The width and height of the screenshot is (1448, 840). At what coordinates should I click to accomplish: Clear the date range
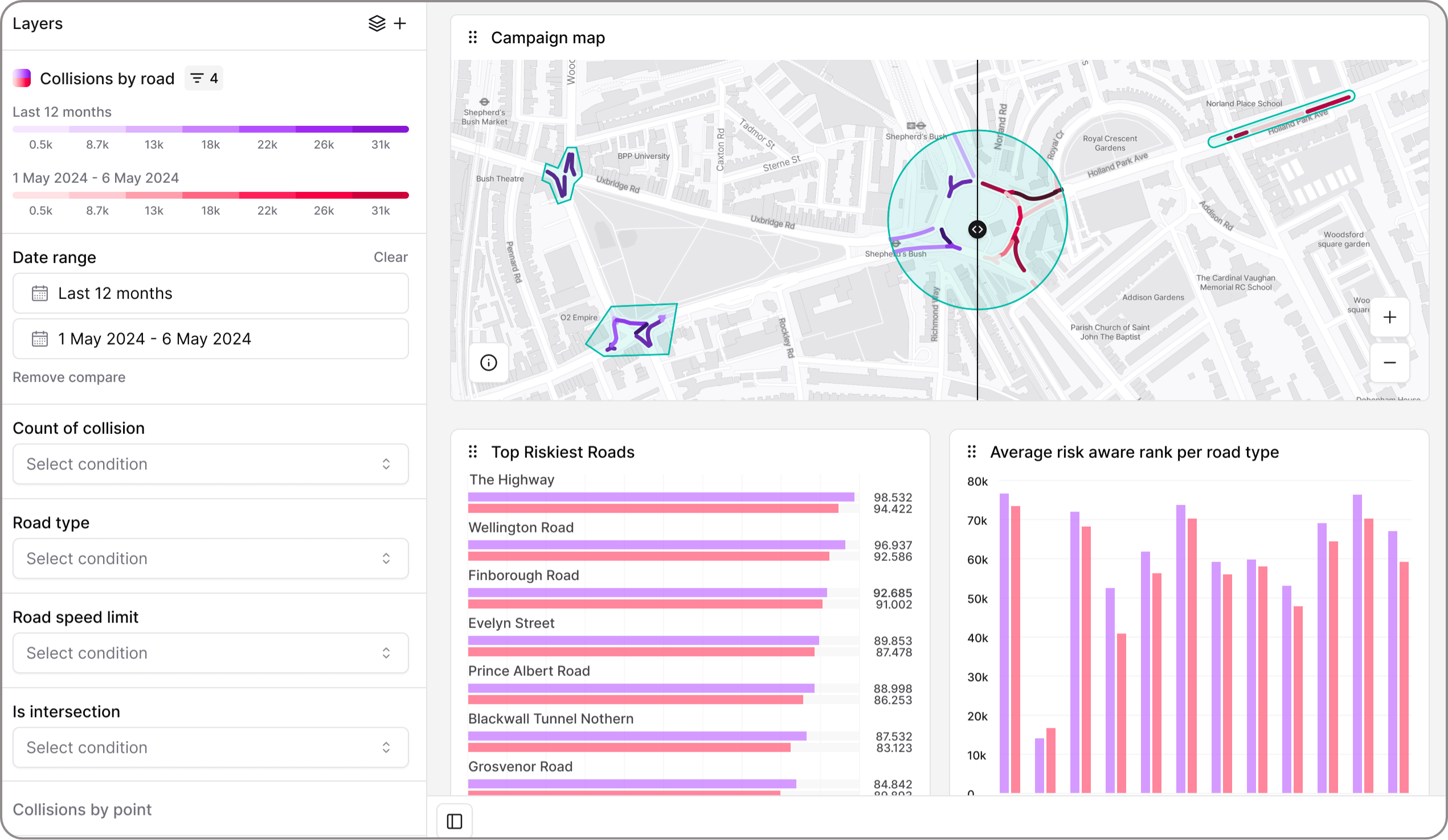[390, 257]
